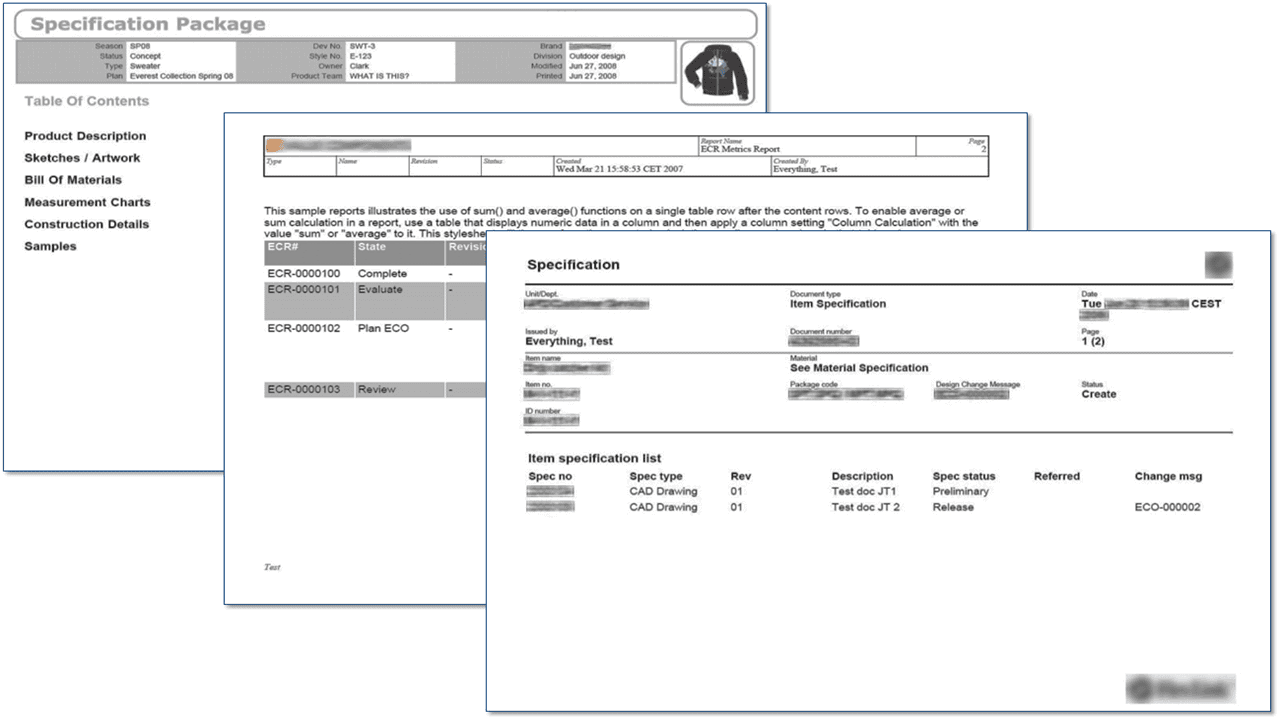Open Product Description from Table Of Contents

pyautogui.click(x=85, y=136)
